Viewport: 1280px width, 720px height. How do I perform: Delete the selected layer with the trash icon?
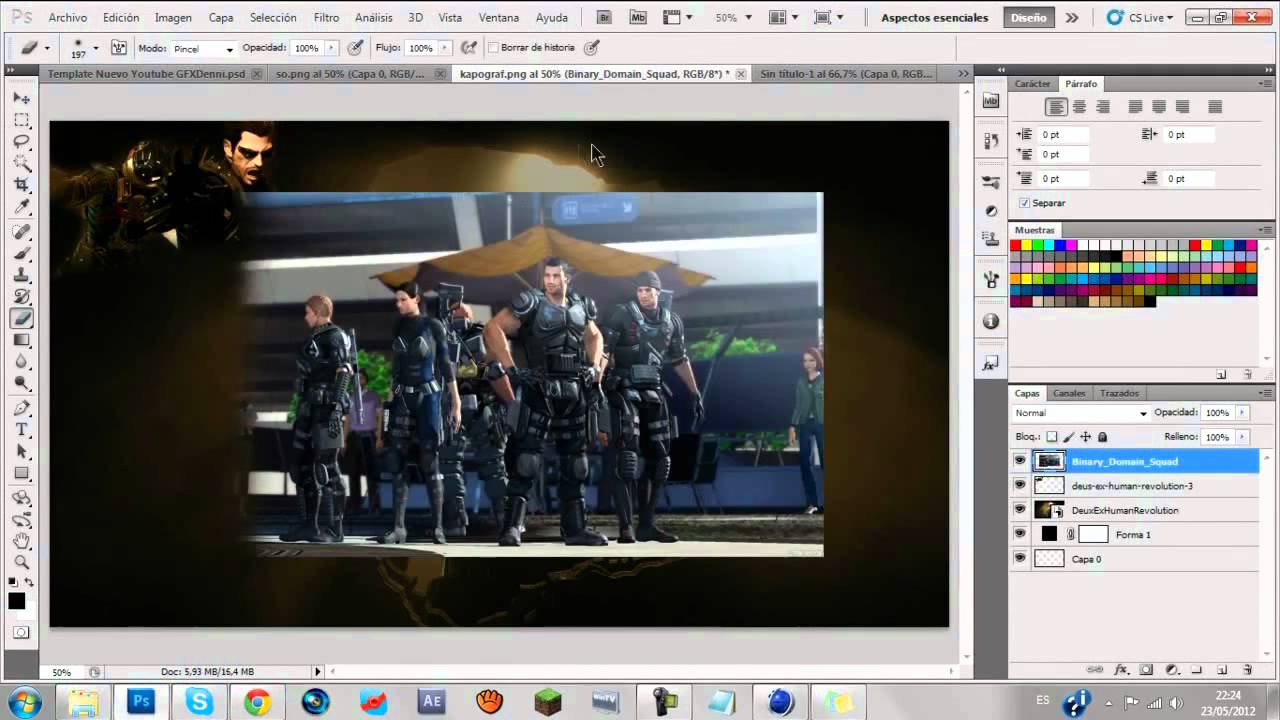1247,670
